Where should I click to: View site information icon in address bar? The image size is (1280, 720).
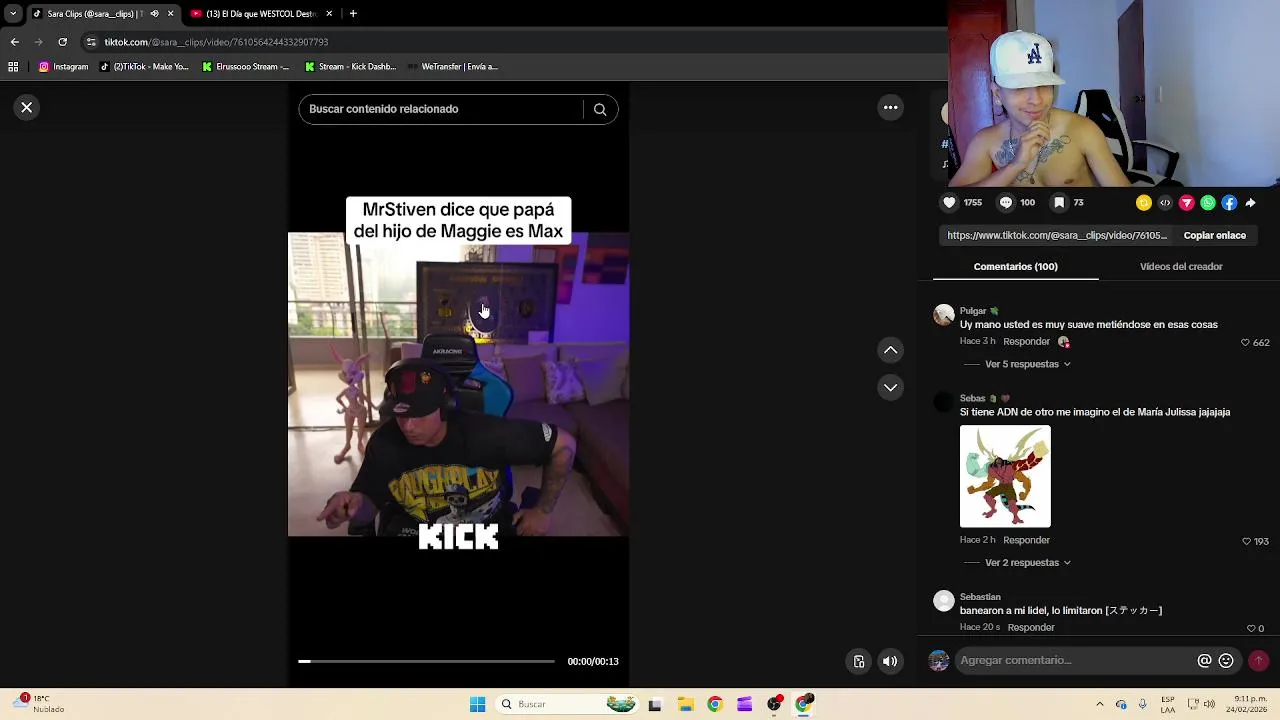tap(91, 42)
